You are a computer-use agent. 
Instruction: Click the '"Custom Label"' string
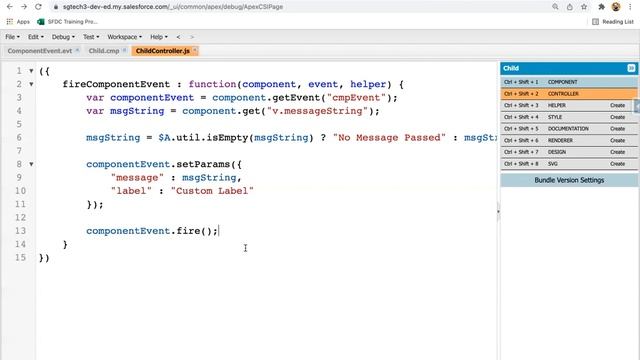click(x=212, y=191)
